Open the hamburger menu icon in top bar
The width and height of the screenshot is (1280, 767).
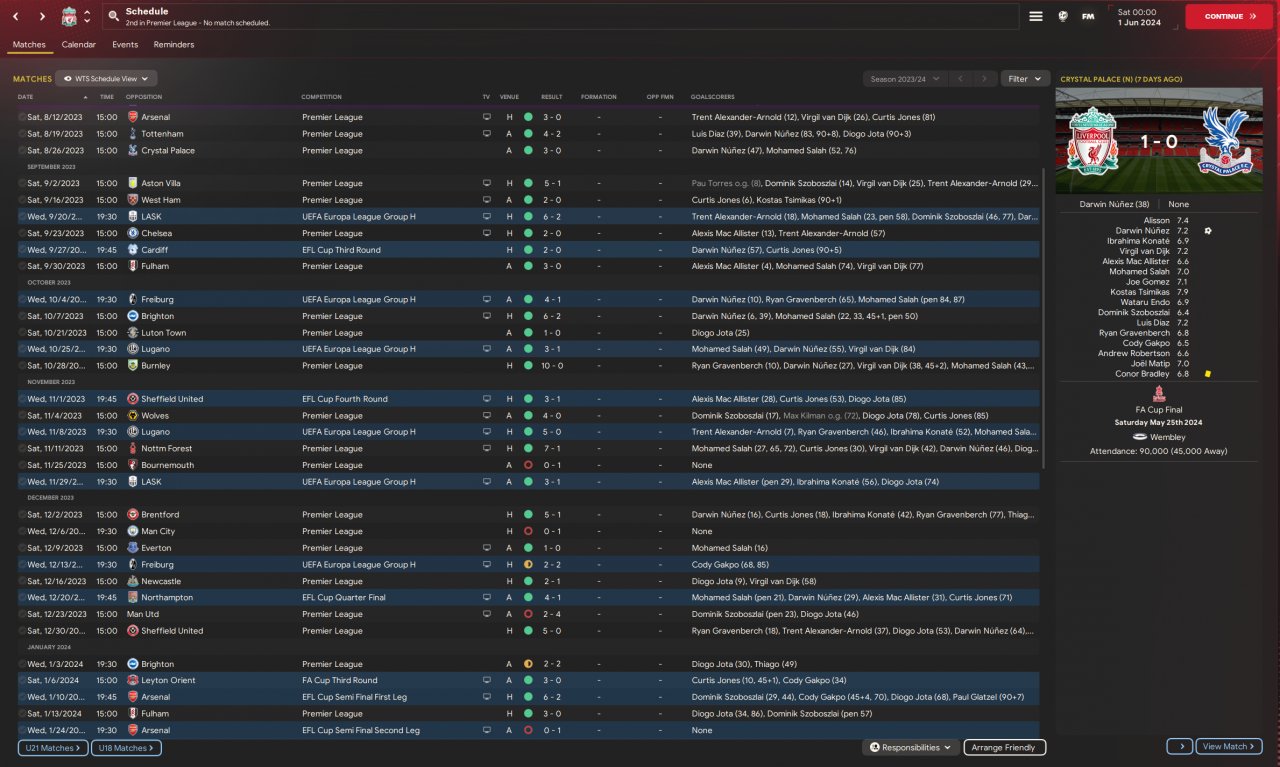click(1036, 16)
